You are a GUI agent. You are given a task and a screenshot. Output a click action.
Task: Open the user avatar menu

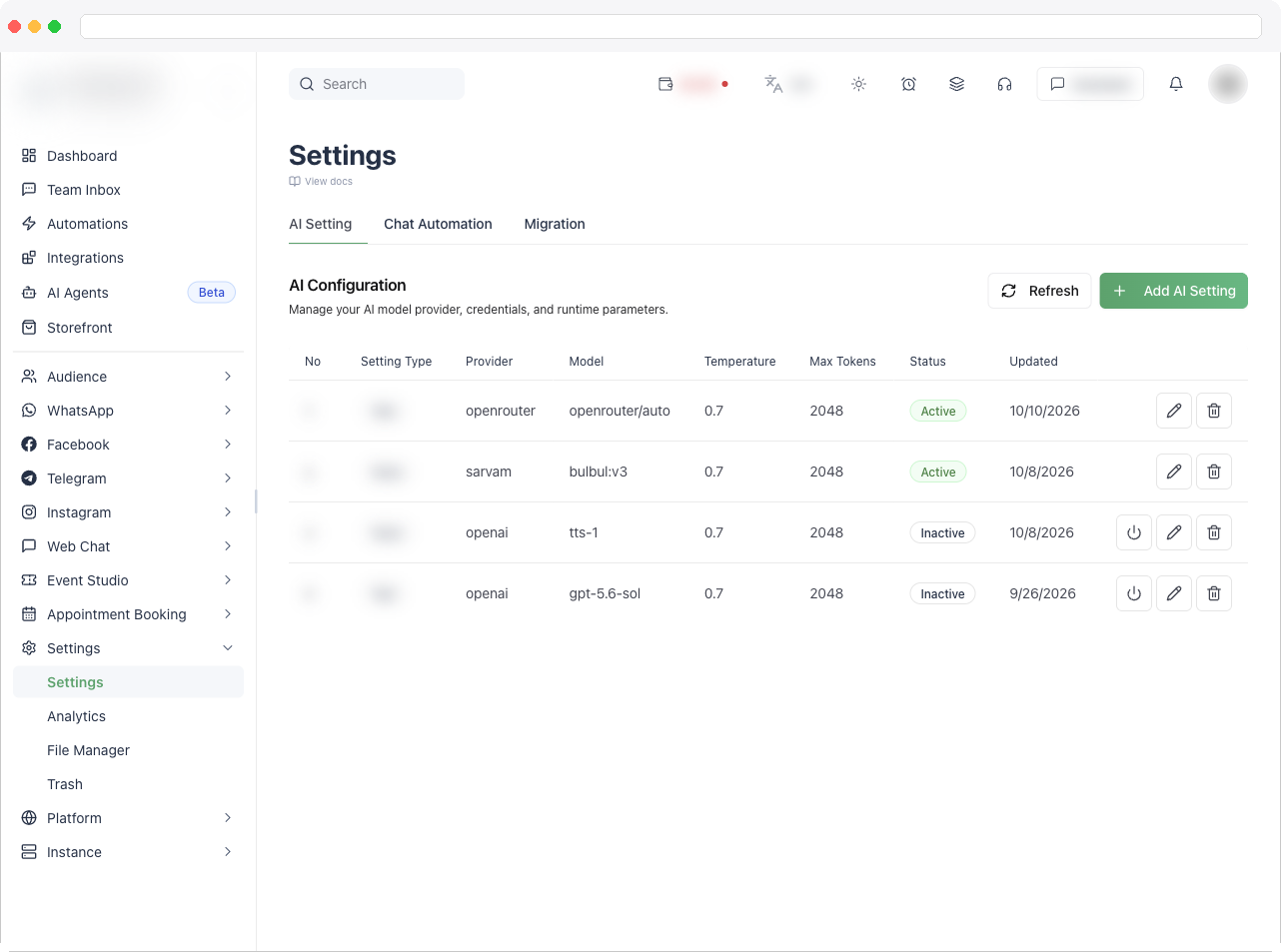1228,84
